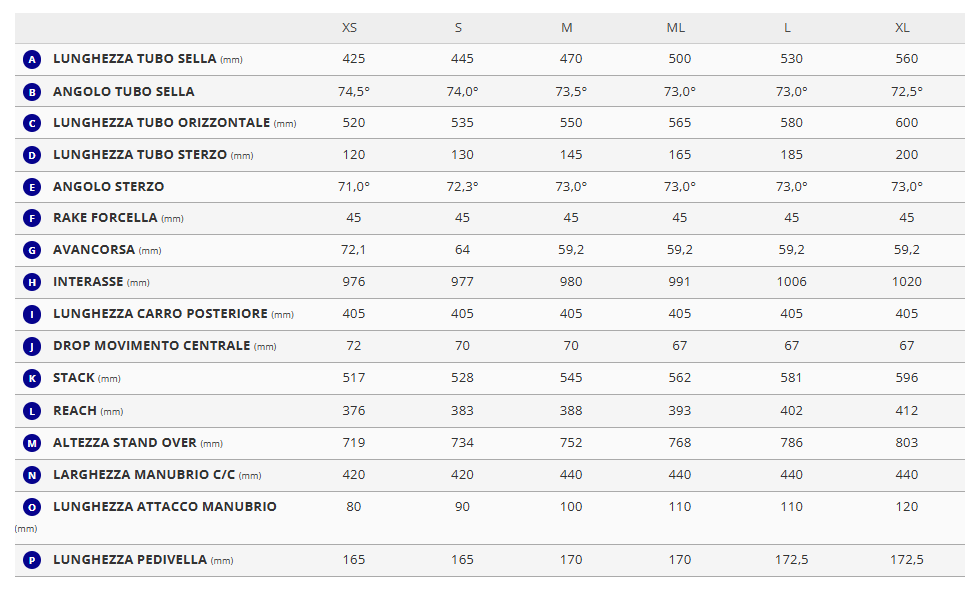Click the E icon next to Angolo Sterzo
Image resolution: width=980 pixels, height=591 pixels.
click(32, 187)
